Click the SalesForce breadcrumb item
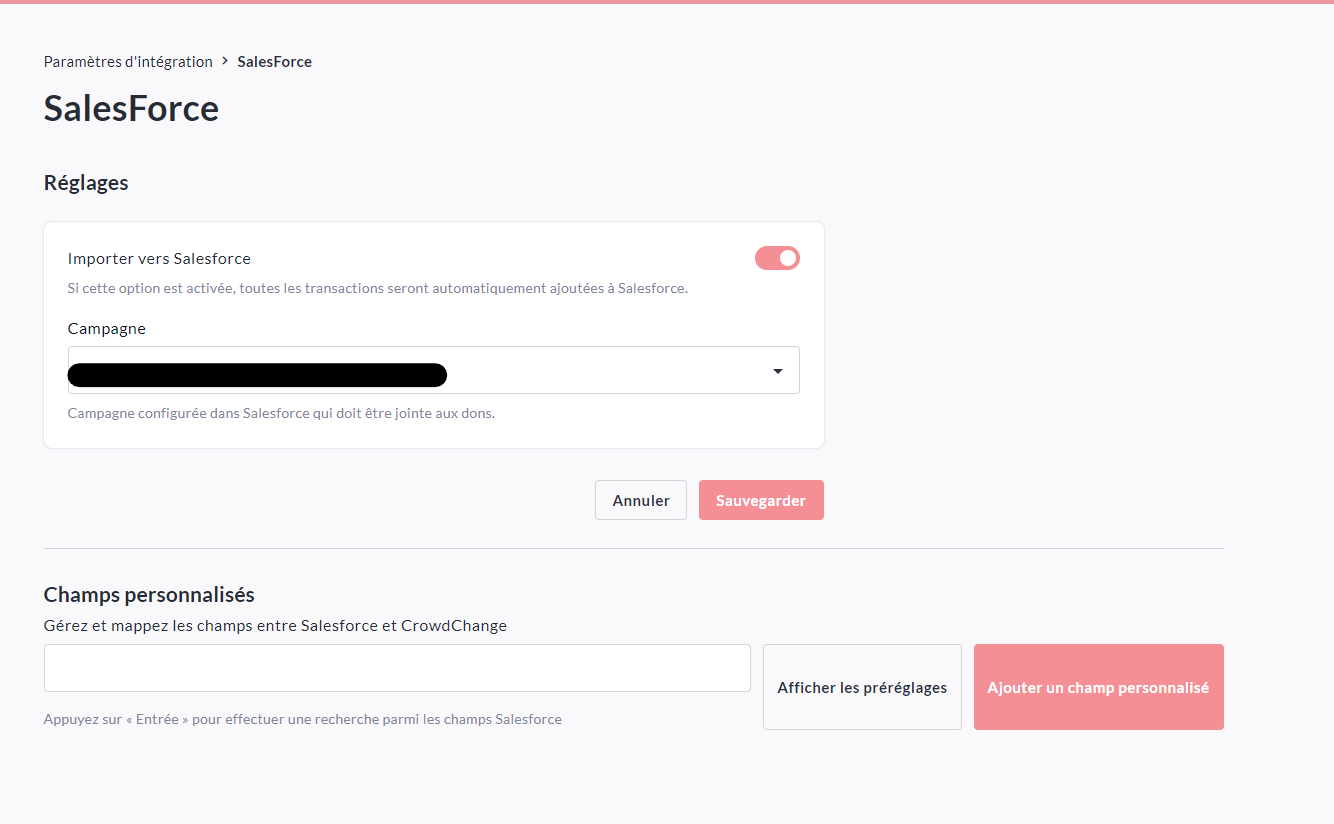Screen dimensions: 1334x824 (x=274, y=62)
